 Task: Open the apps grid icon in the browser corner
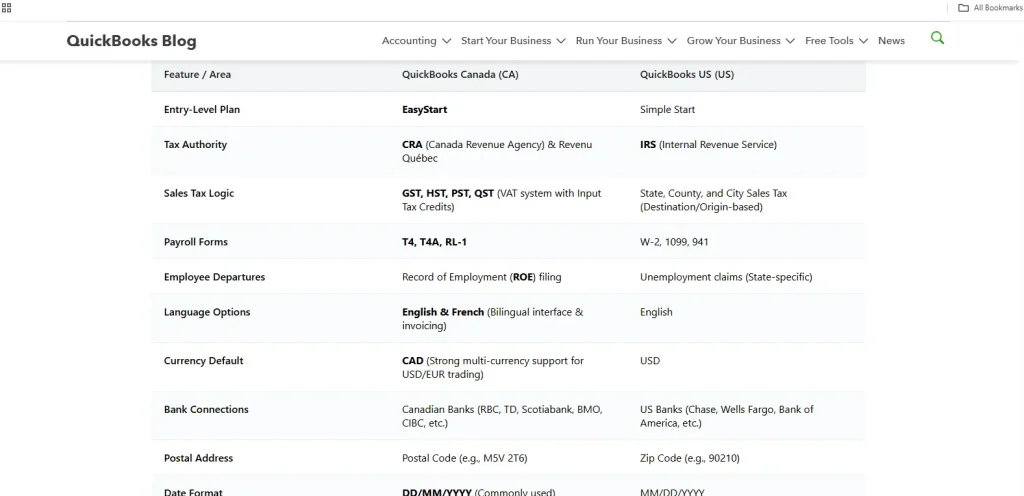click(x=7, y=8)
